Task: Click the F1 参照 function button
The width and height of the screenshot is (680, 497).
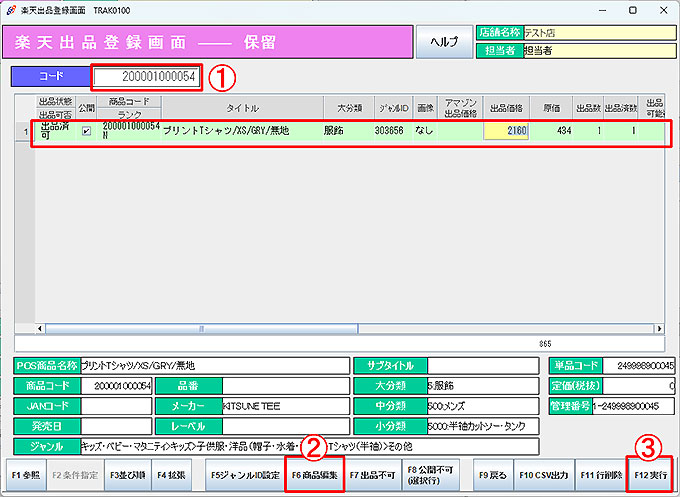Action: [x=26, y=472]
